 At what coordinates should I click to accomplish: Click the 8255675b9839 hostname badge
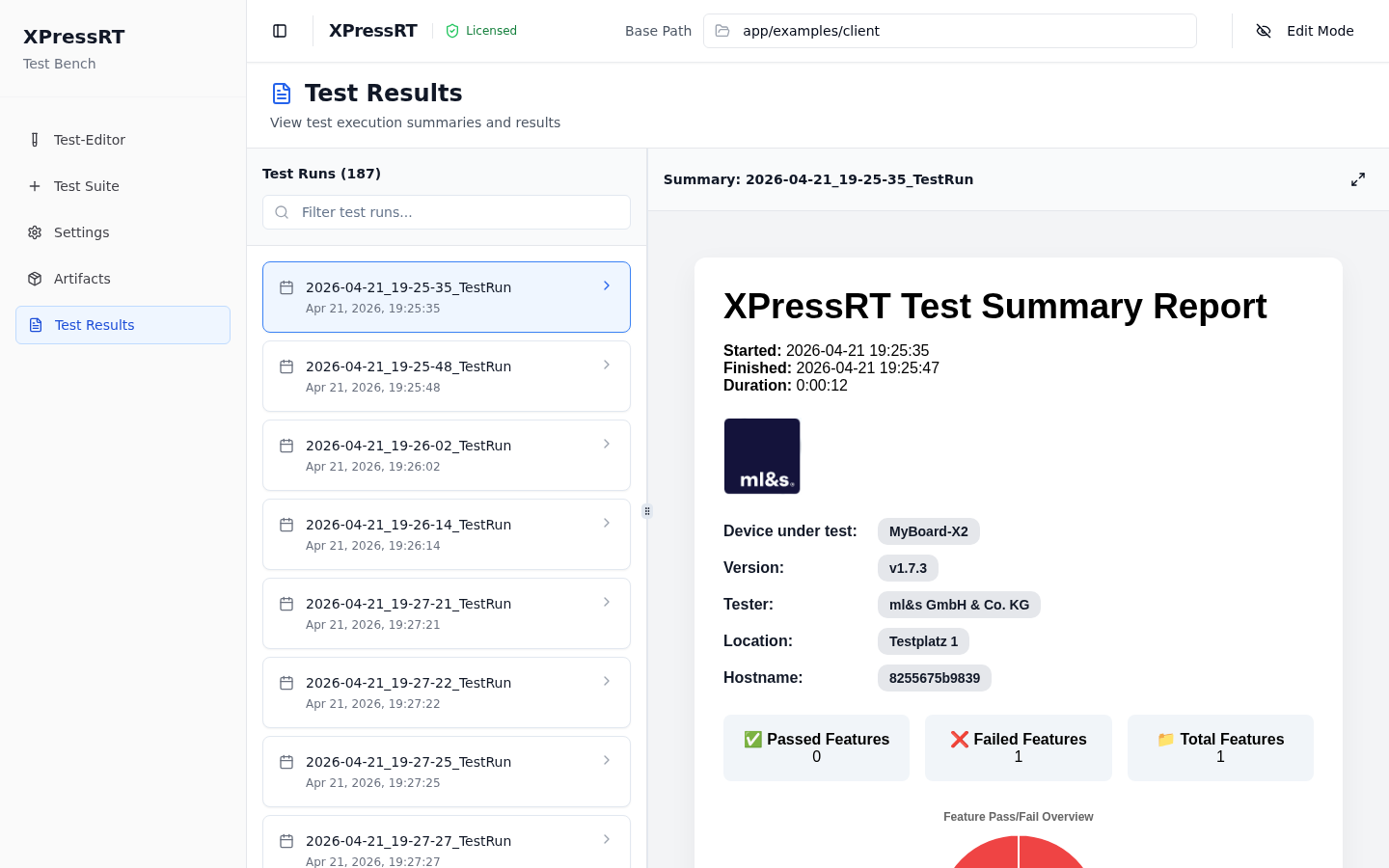935,678
